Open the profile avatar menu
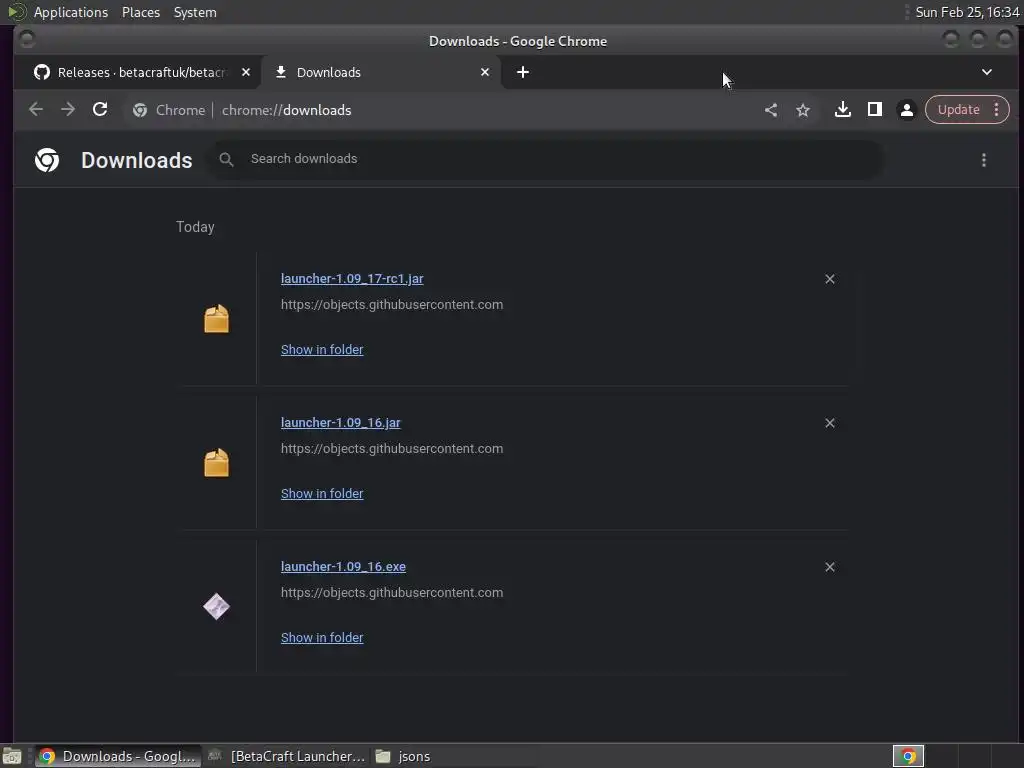This screenshot has height=768, width=1024. 906,110
